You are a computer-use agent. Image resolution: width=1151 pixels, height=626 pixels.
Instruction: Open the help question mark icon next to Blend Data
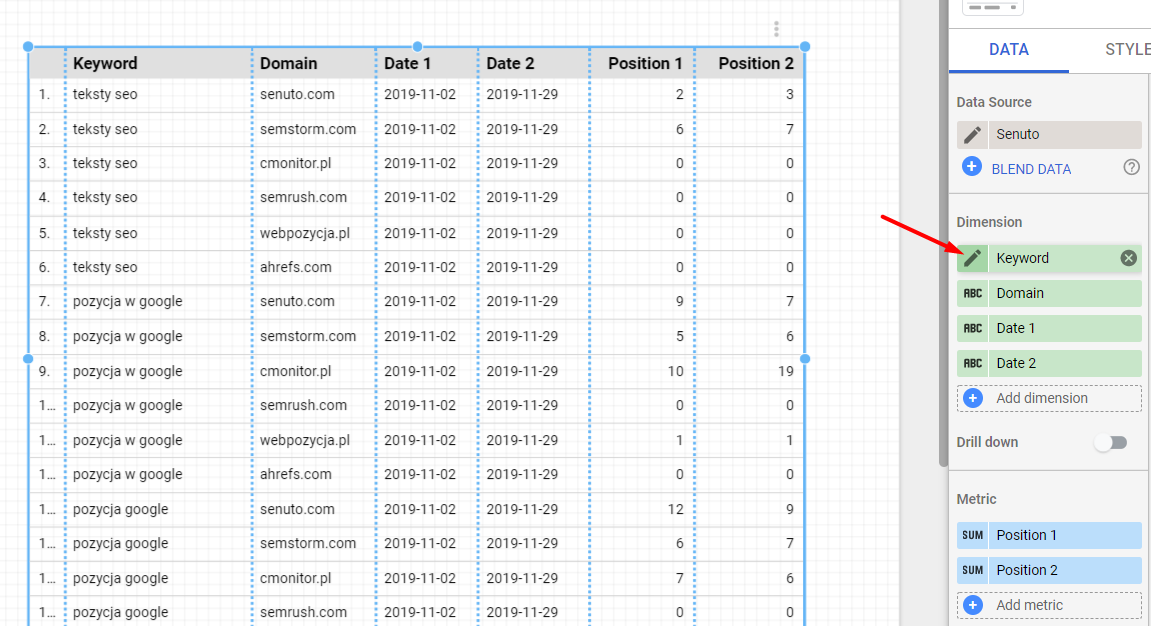coord(1131,167)
